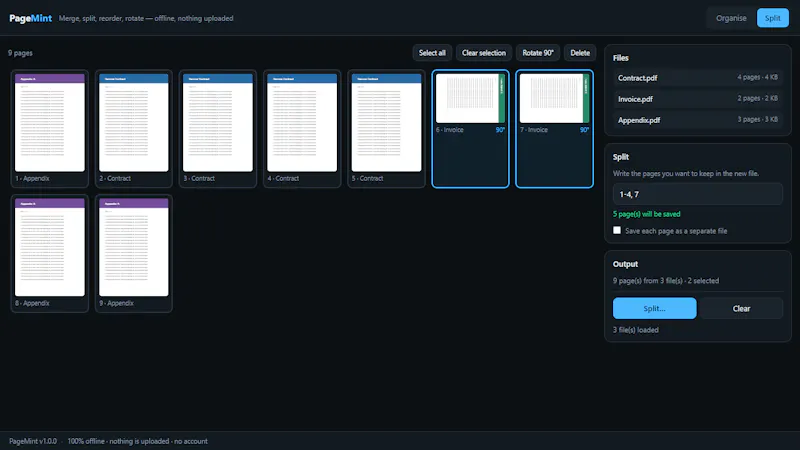The image size is (800, 450).
Task: Click '9 pages' count label
Action: tap(20, 53)
